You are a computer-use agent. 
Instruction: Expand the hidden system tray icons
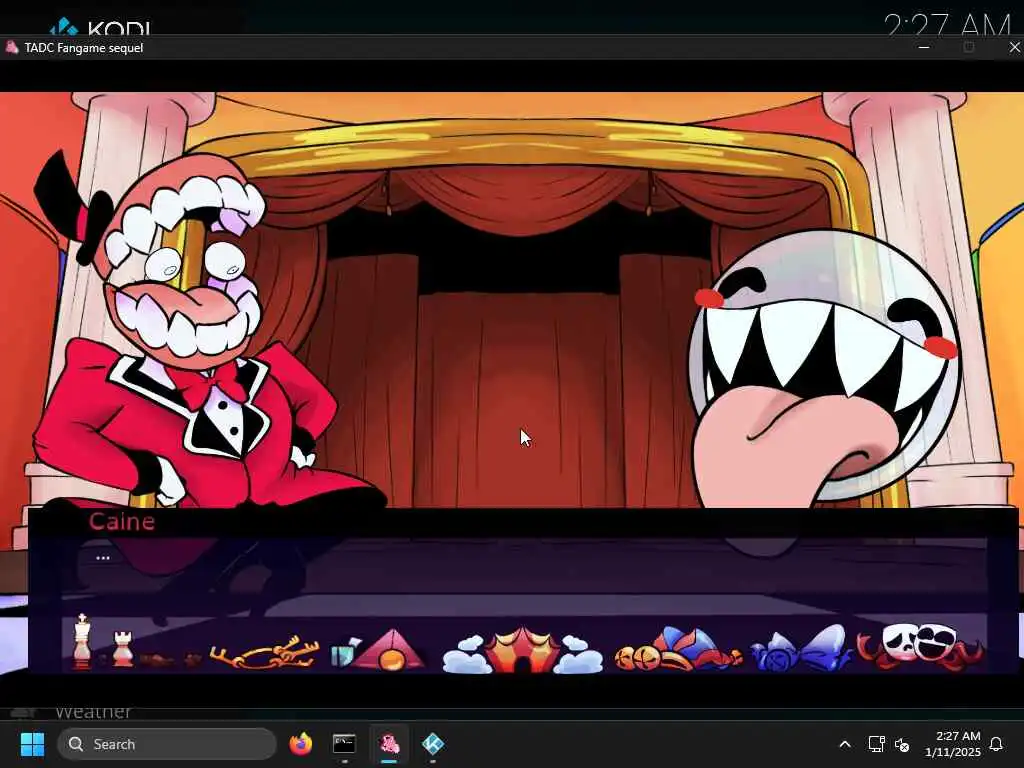pos(844,744)
